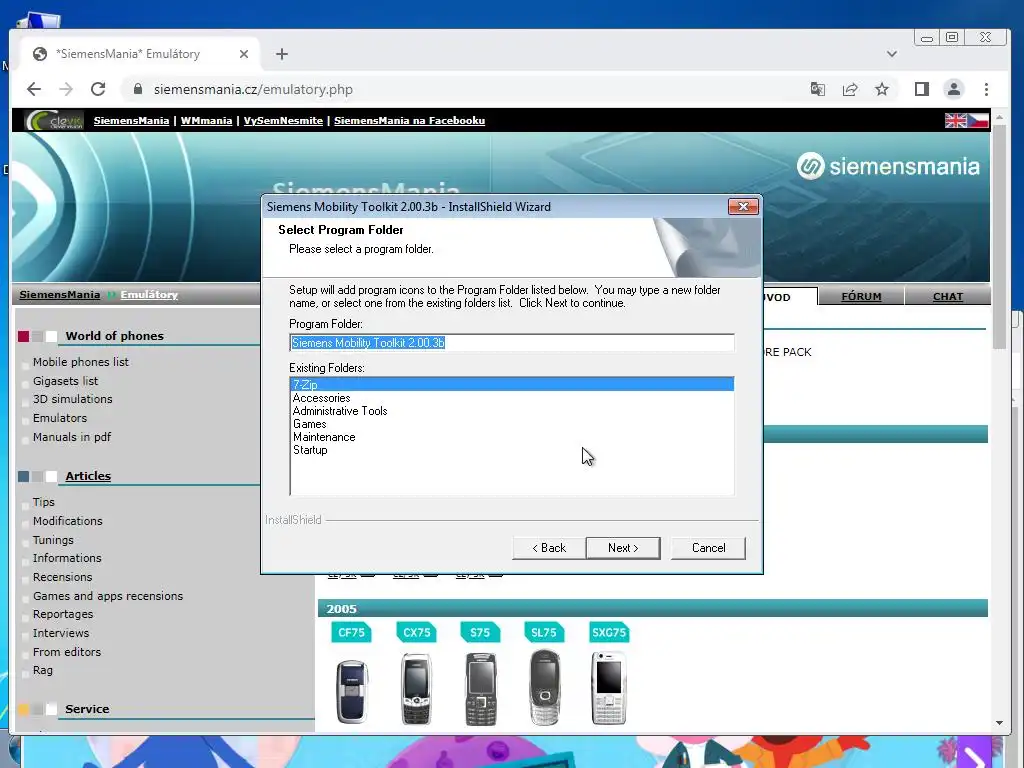Viewport: 1024px width, 768px height.
Task: Open Chrome three-dot menu
Action: tap(986, 89)
